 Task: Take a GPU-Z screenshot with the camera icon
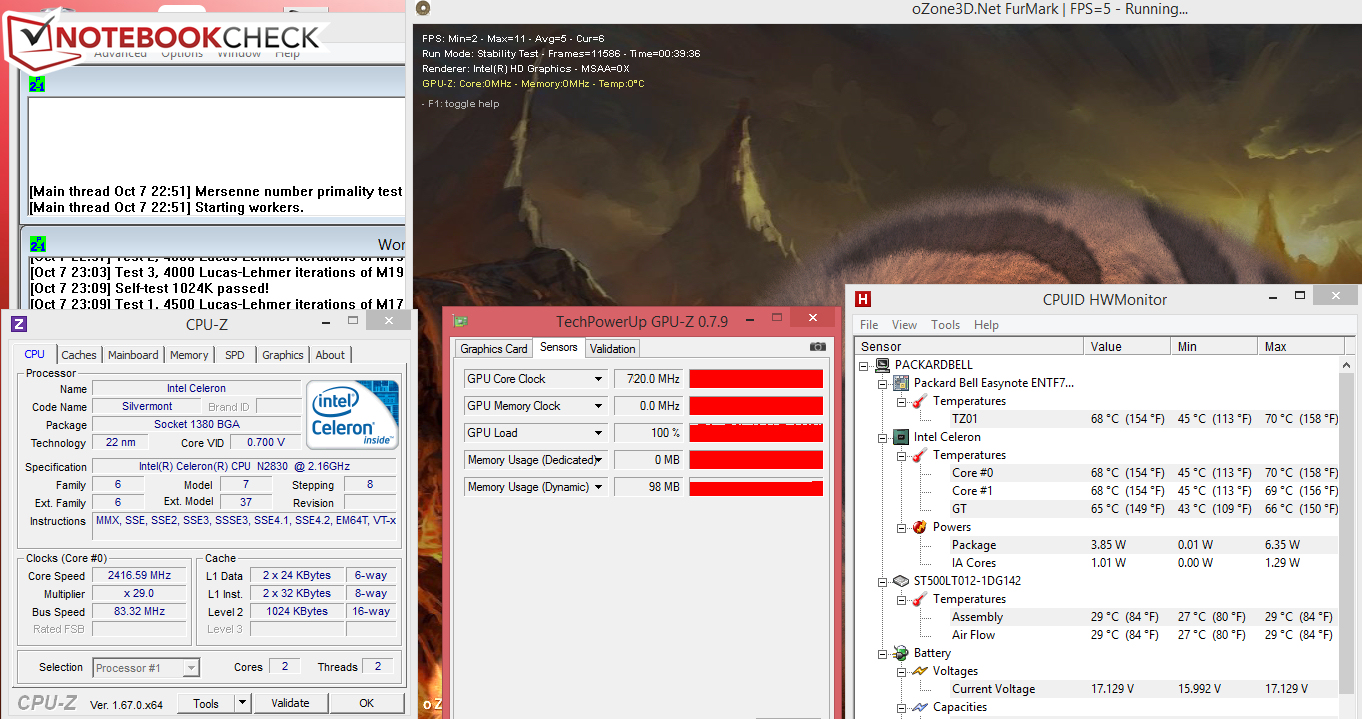tap(818, 347)
